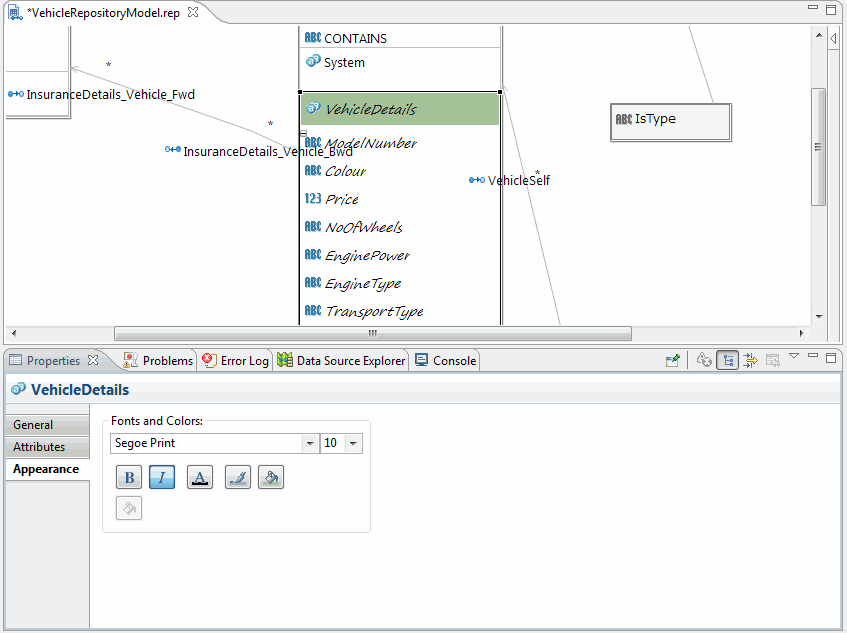Click the ABC icon beside Colour
Image resolution: width=847 pixels, height=633 pixels.
click(313, 170)
